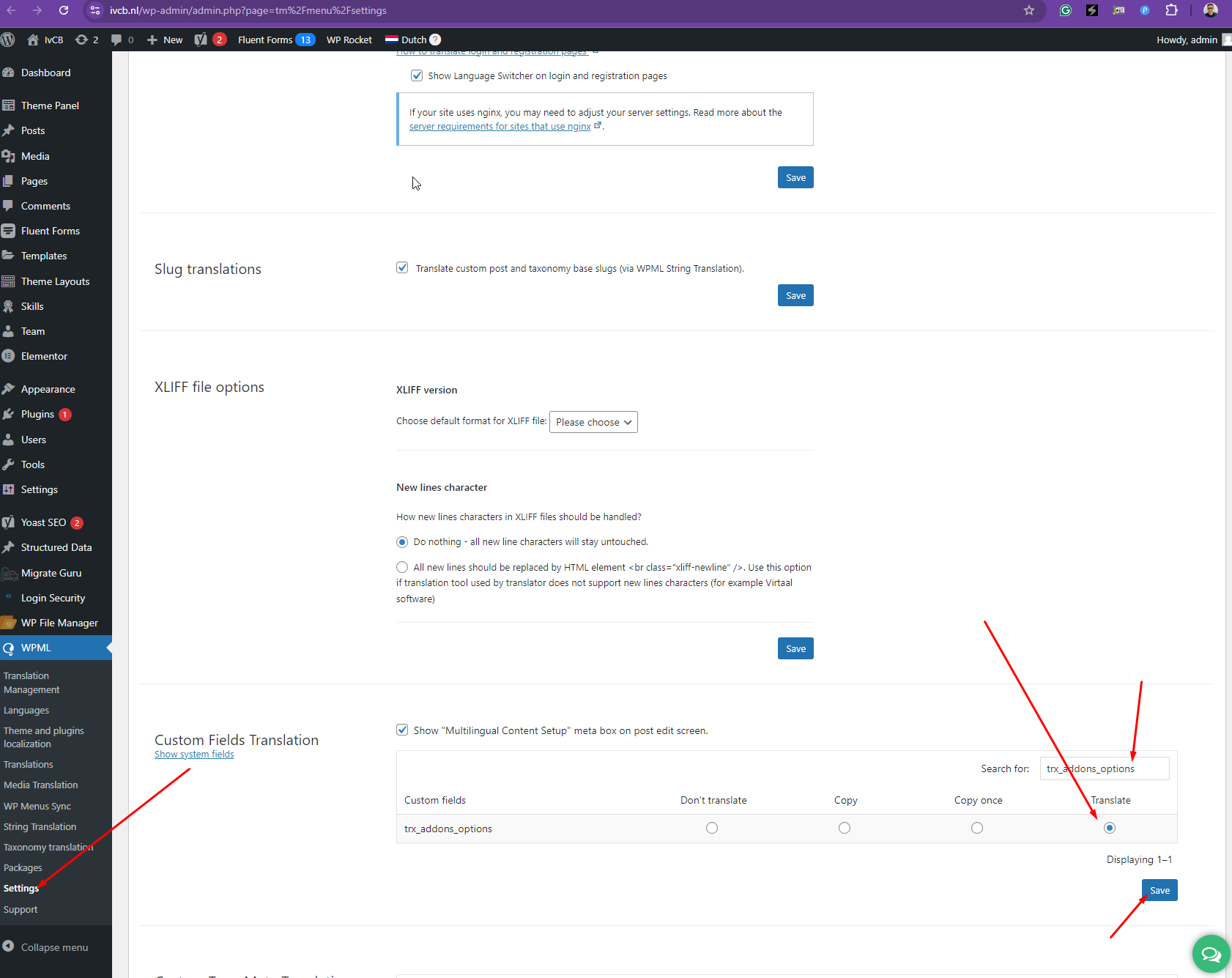Screen dimensions: 1232x978
Task: Open the live chat bubble icon
Action: 1211,954
